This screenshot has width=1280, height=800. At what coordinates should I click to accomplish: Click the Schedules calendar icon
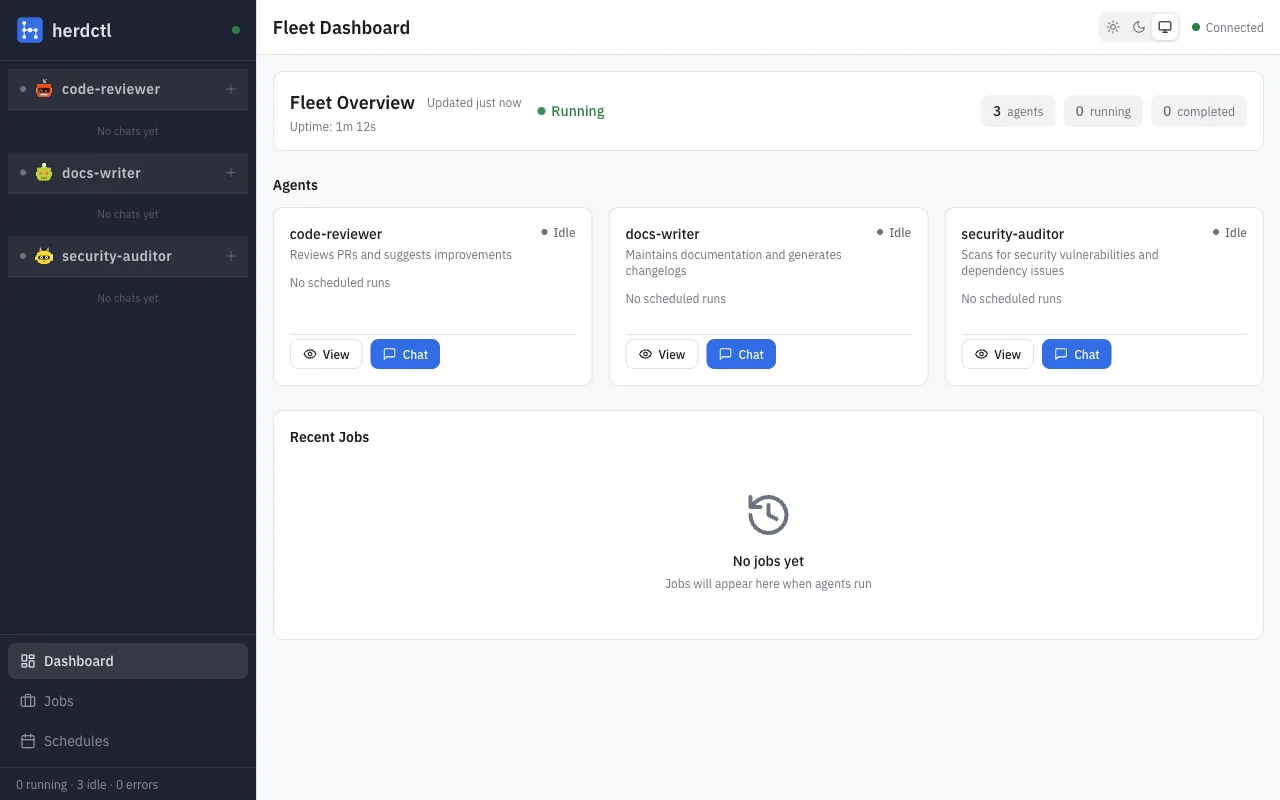[27, 741]
